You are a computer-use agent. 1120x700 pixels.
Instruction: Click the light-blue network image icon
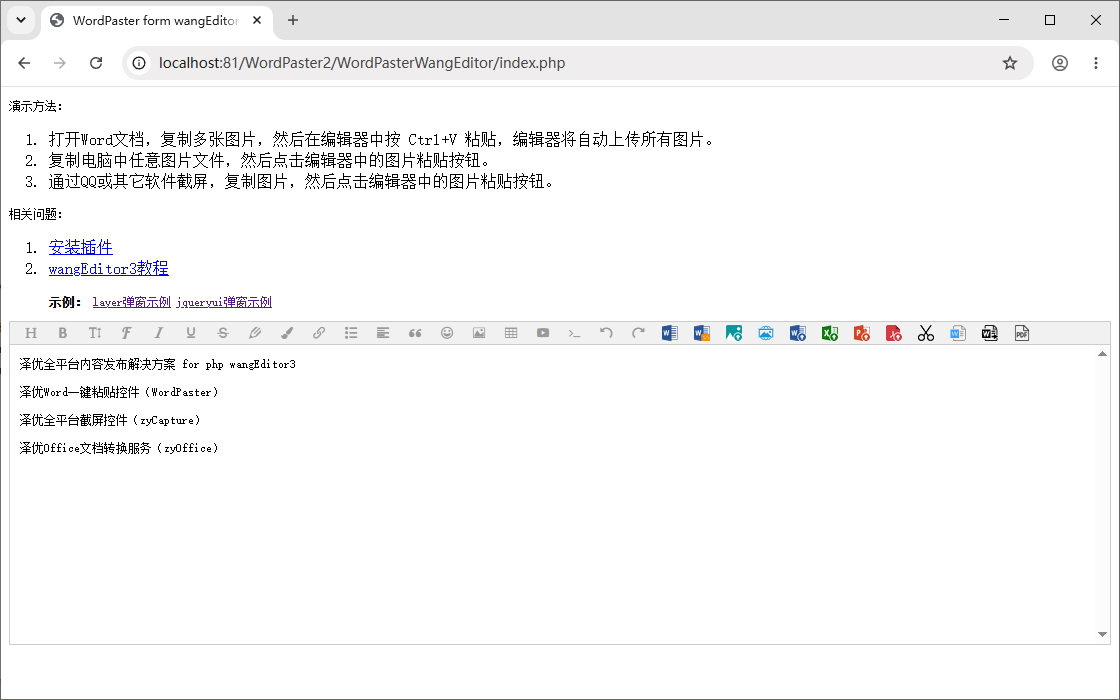[x=766, y=333]
